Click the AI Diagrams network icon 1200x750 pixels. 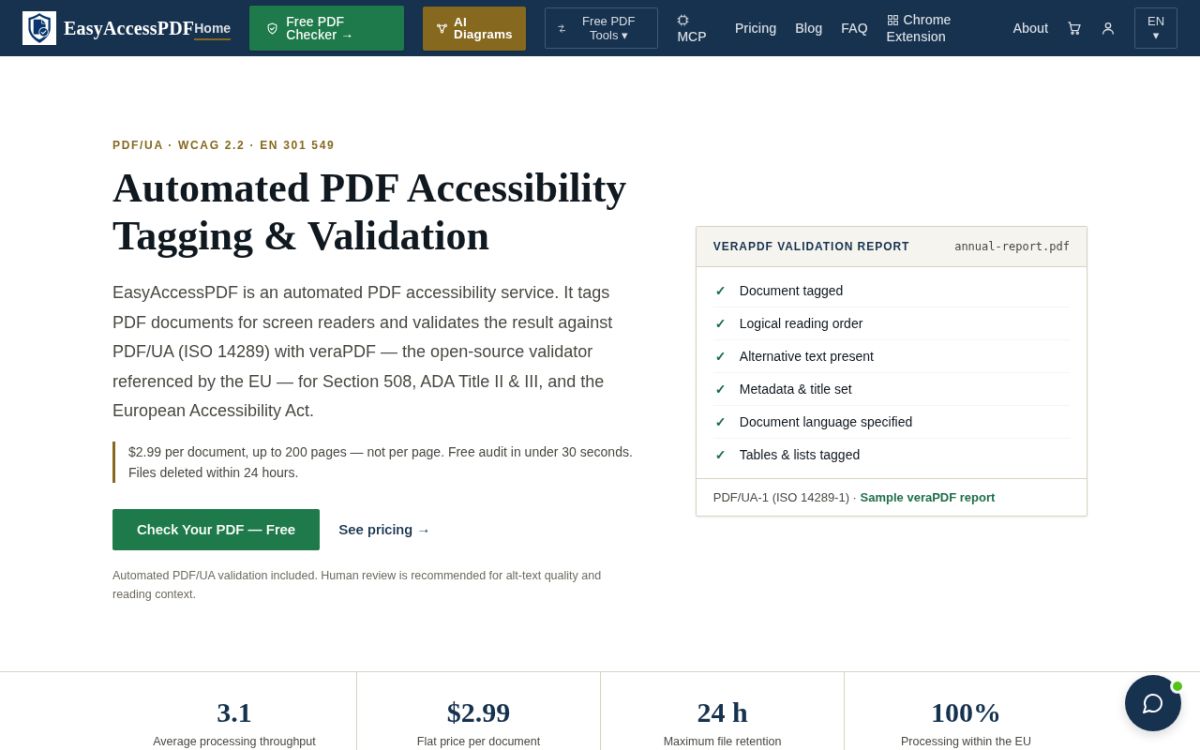click(442, 28)
